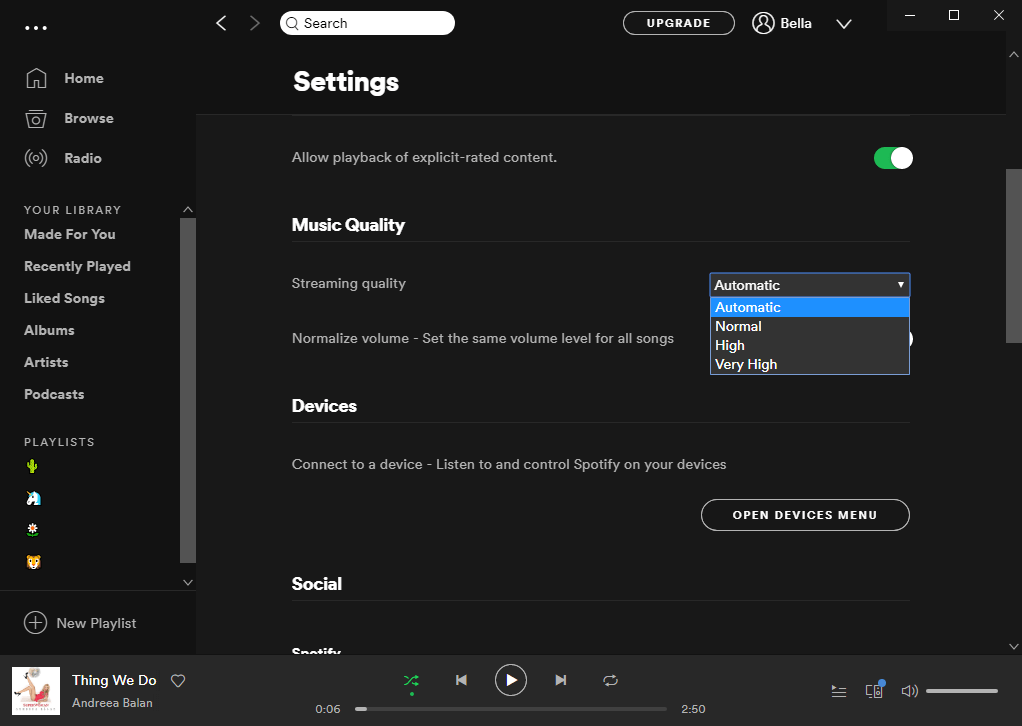Collapse the Your Library section
Image resolution: width=1022 pixels, height=726 pixels.
(188, 209)
